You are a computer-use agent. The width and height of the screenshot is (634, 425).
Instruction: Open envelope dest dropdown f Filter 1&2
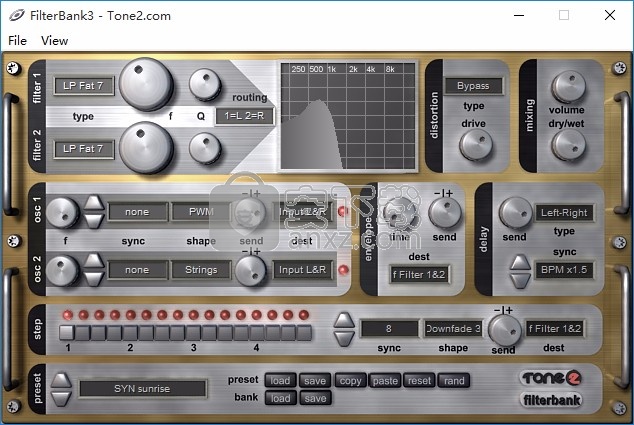pos(419,275)
